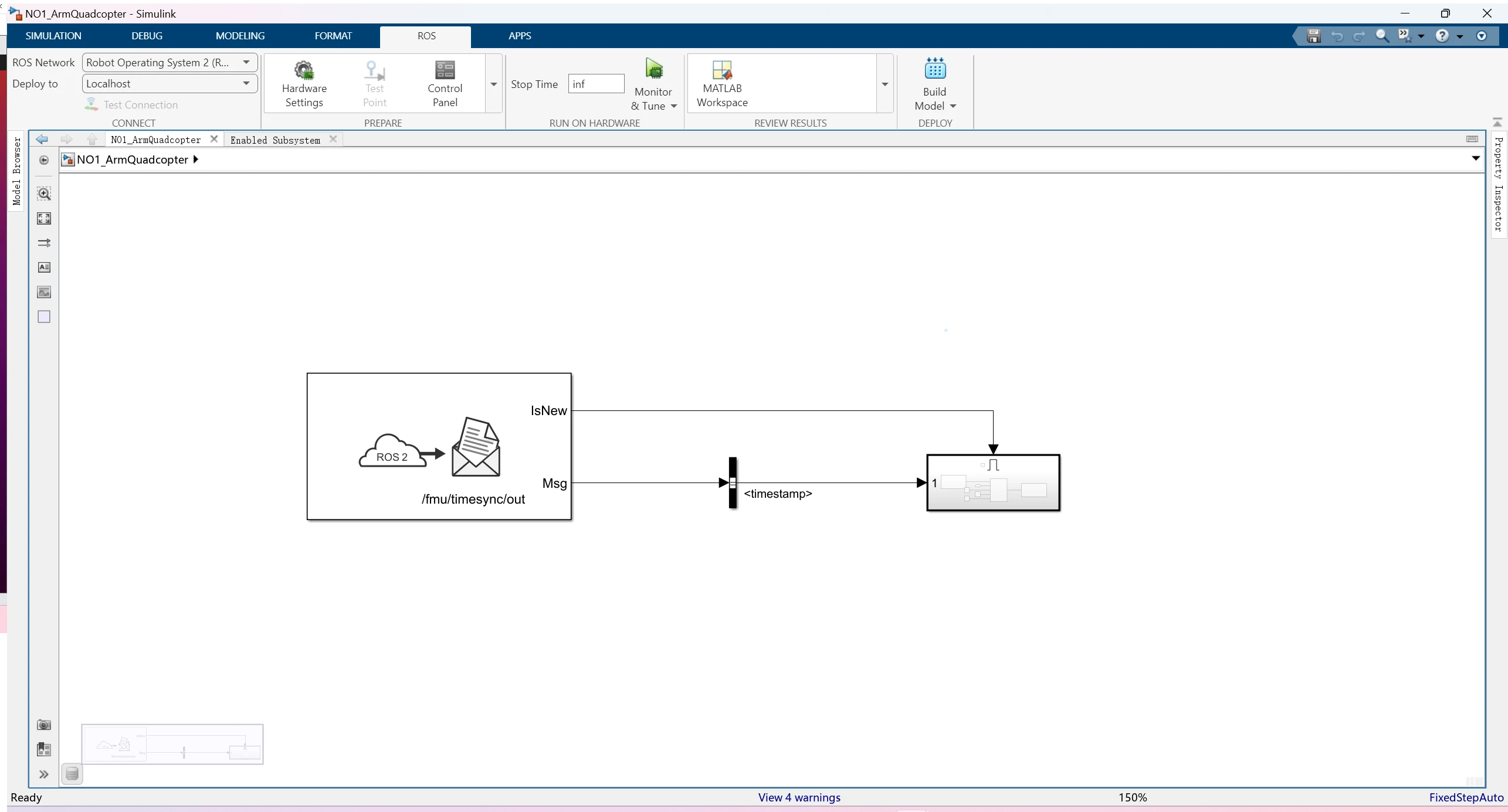Select the ROS 2 Subscribe block
Viewport: 1508px width, 812px height.
[439, 446]
